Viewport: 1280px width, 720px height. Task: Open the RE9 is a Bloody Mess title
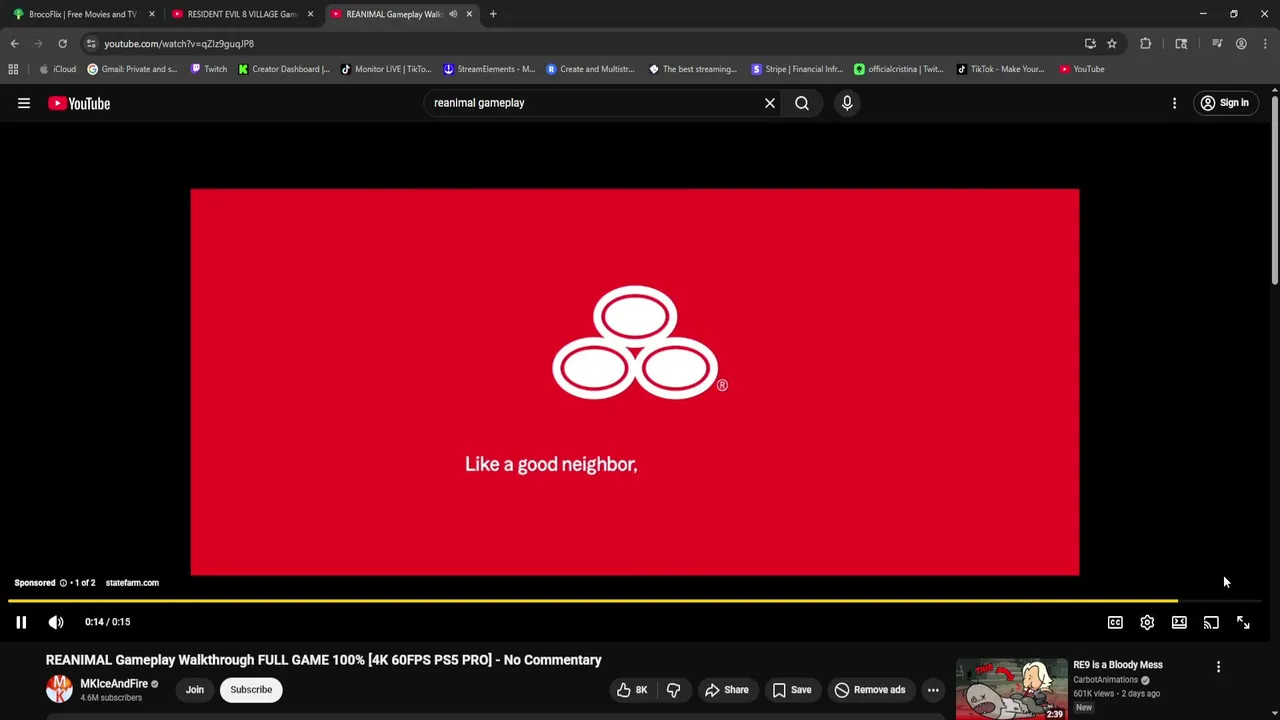[x=1118, y=665]
